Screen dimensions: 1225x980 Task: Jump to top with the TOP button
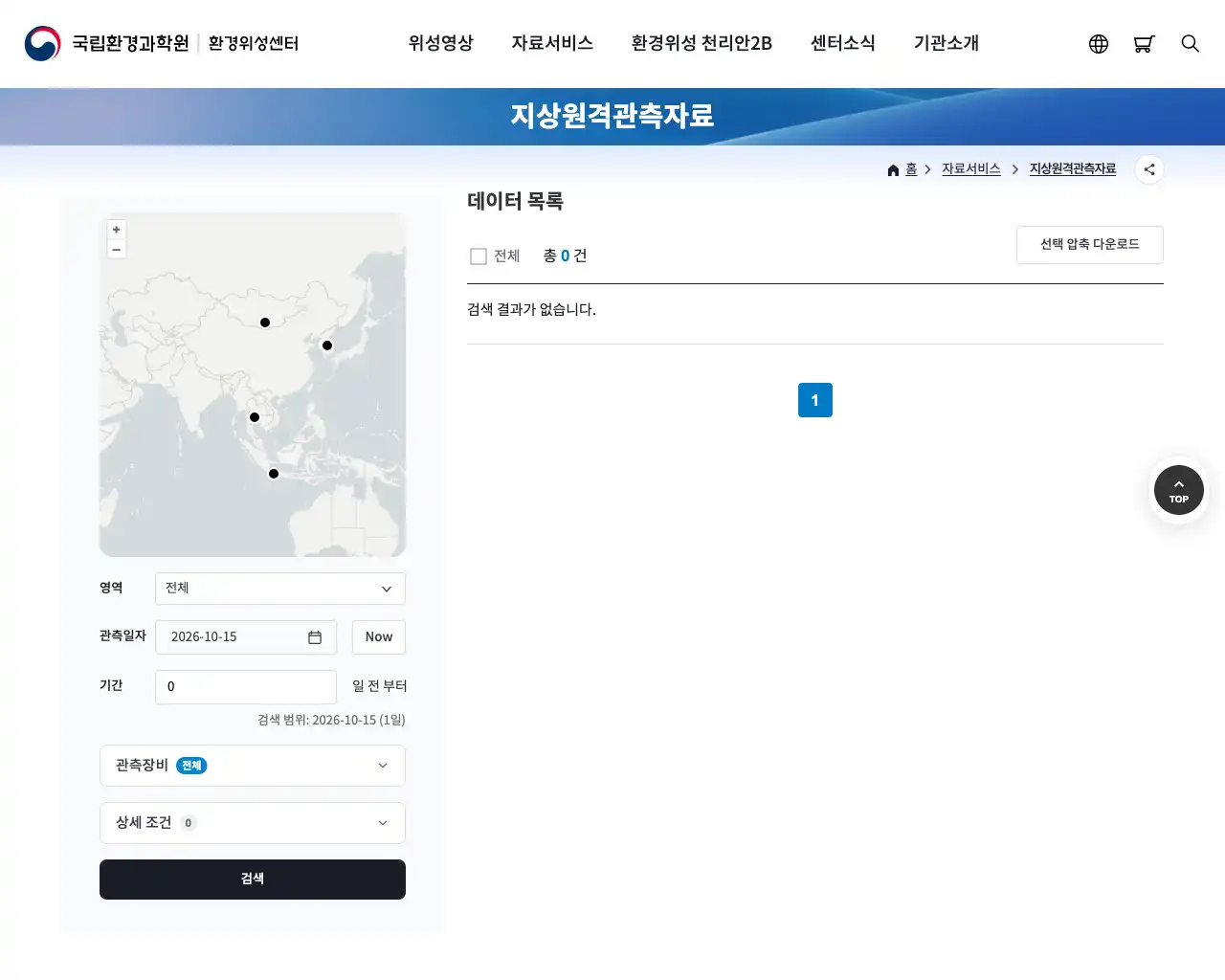pos(1179,490)
